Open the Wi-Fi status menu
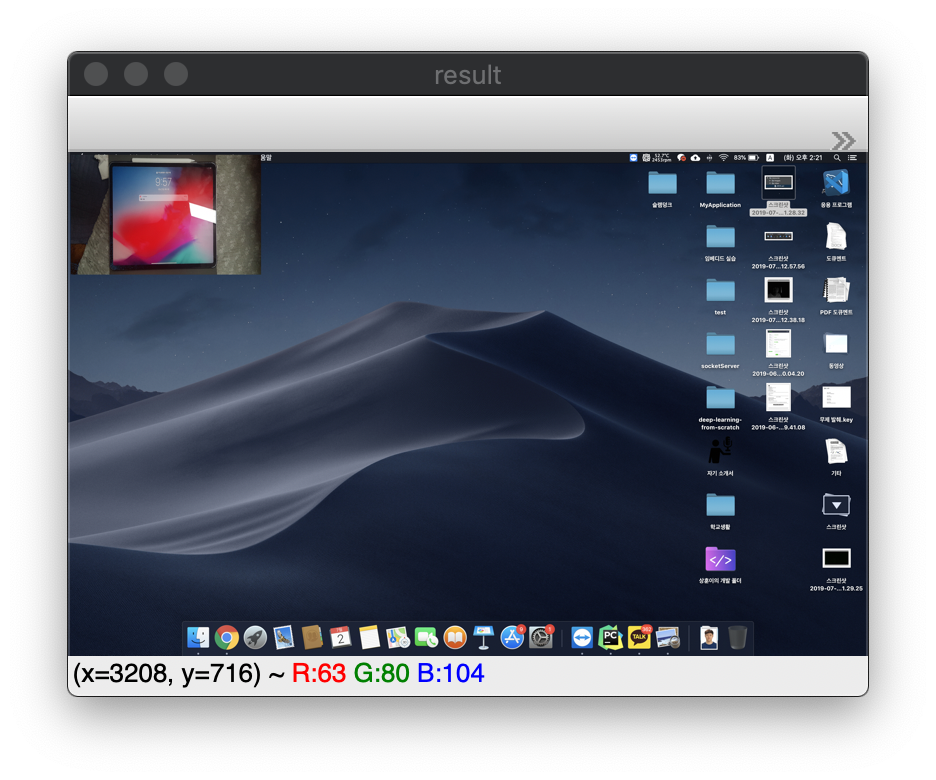This screenshot has width=936, height=780. click(x=723, y=158)
